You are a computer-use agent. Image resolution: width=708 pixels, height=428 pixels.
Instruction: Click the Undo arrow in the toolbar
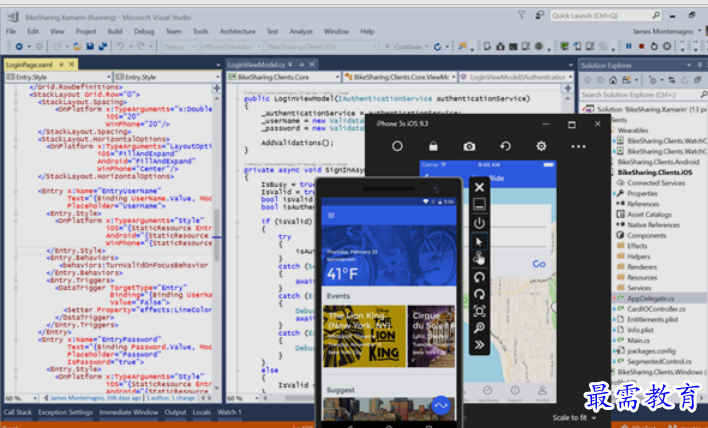[121, 47]
